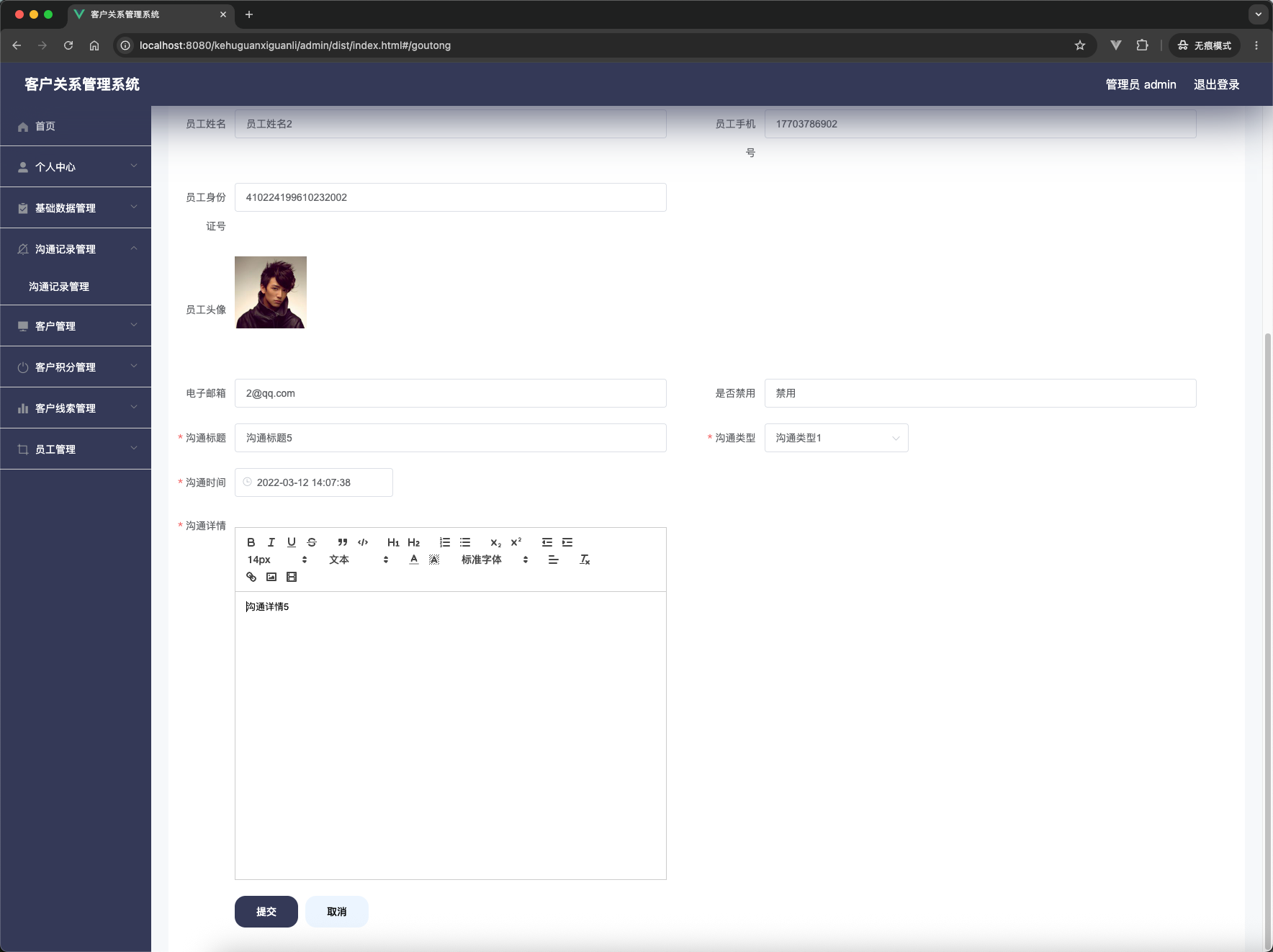
Task: Apply Heading 2 format
Action: 413,542
